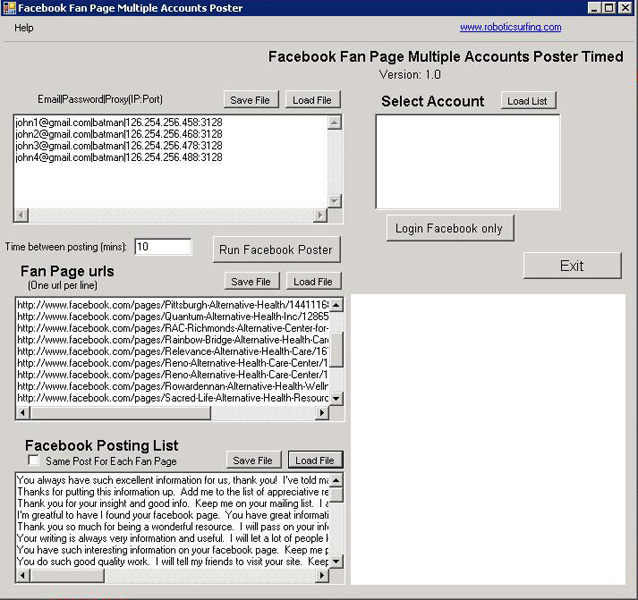Click the RAC-Richmonds-Alternative-Center url line
Viewport: 638px width, 600px height.
tap(173, 328)
